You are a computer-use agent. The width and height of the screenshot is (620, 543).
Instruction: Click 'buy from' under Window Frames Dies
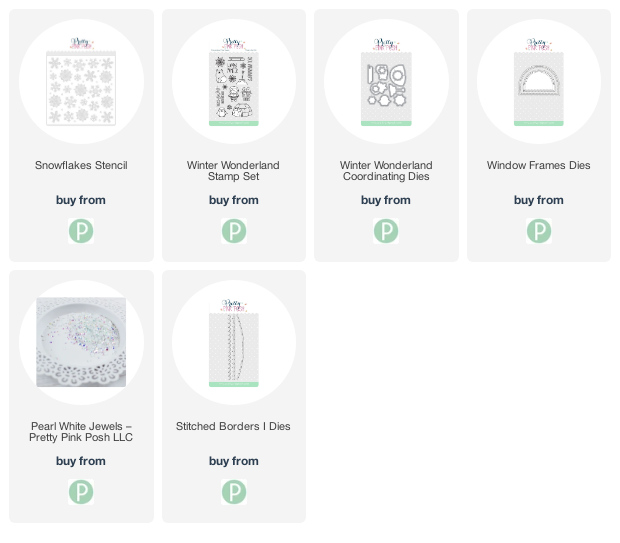[539, 200]
